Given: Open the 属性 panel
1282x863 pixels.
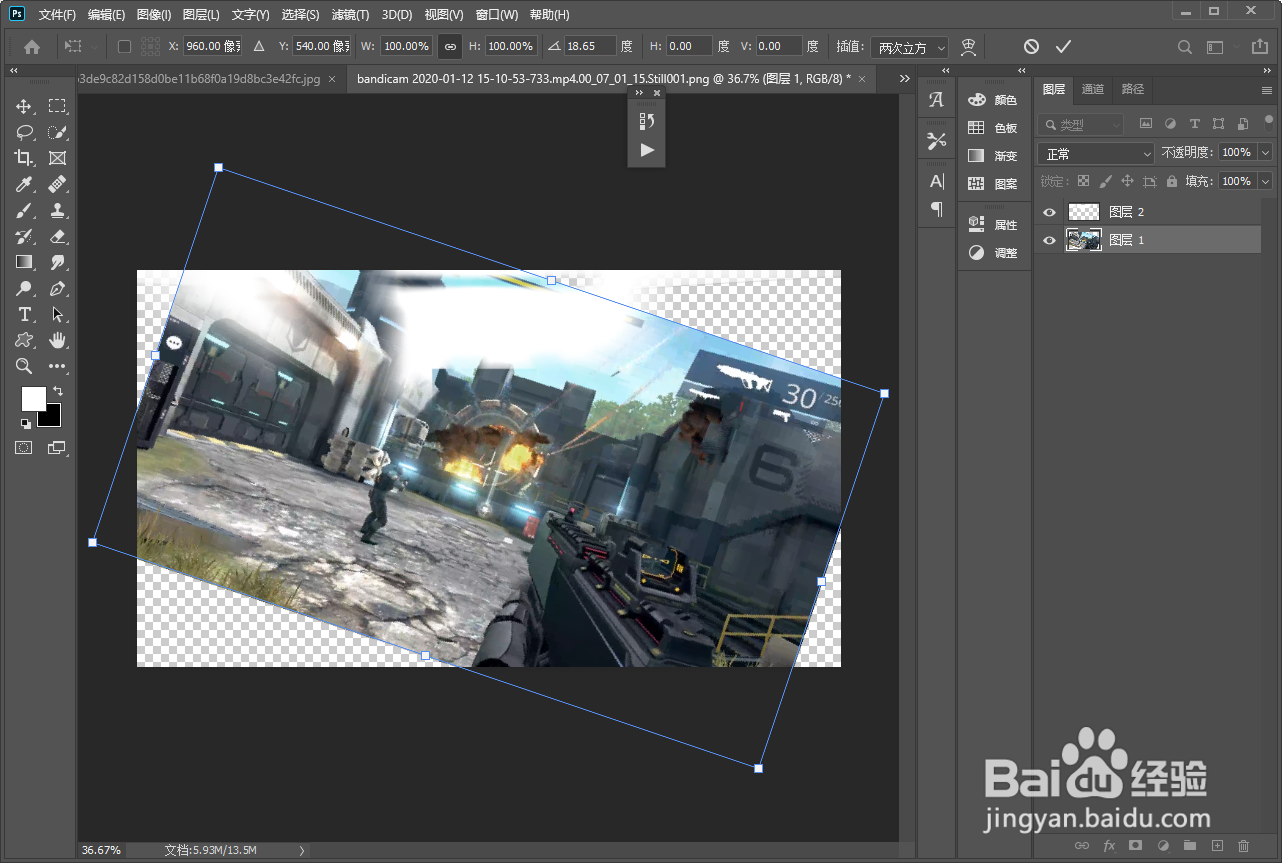Looking at the screenshot, I should click(992, 224).
